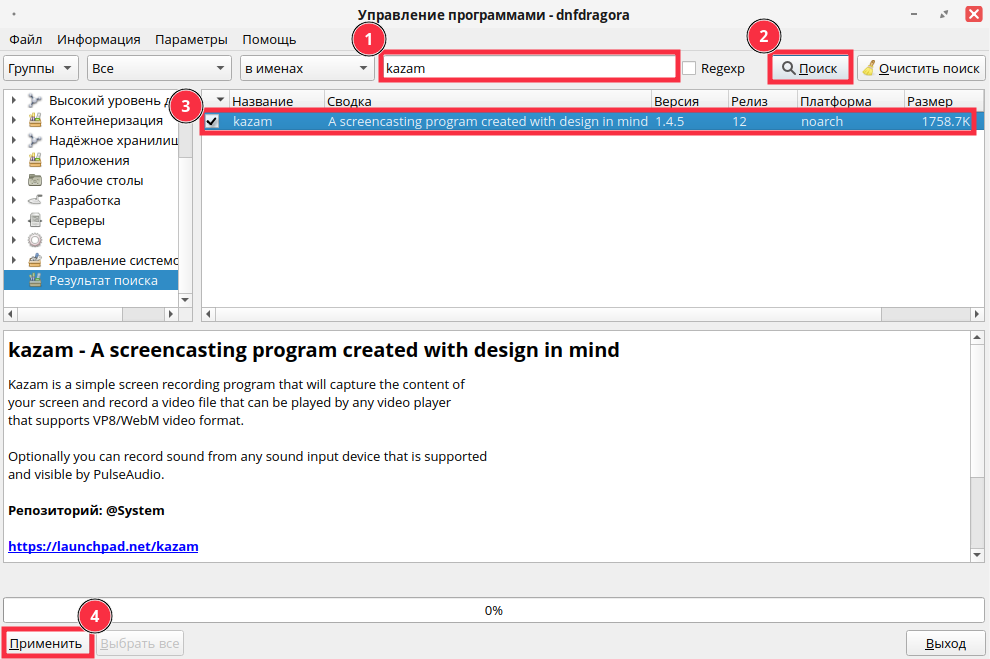
Task: Click the description pane down scroll arrow
Action: click(x=977, y=555)
